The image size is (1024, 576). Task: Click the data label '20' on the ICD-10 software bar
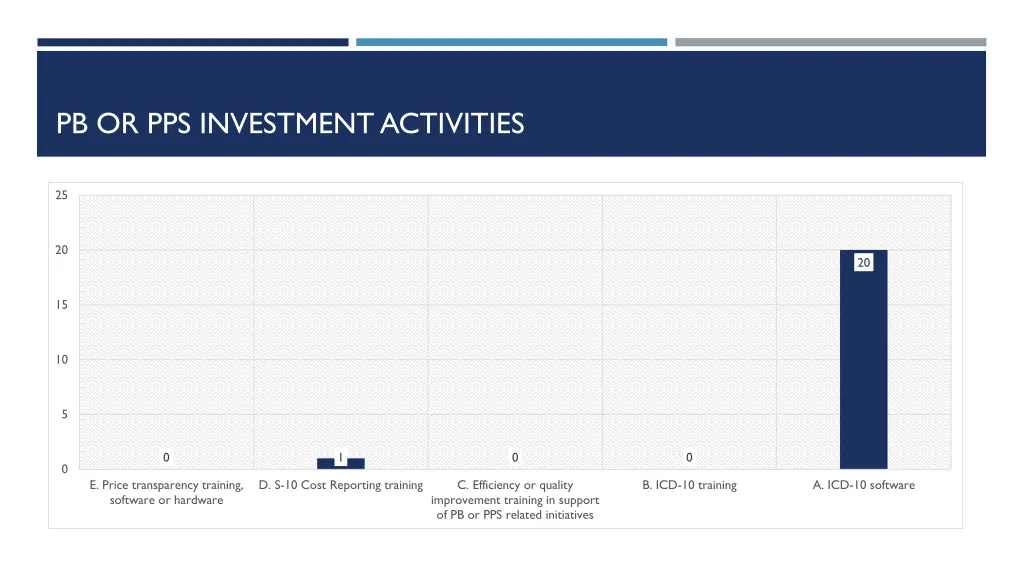point(863,263)
